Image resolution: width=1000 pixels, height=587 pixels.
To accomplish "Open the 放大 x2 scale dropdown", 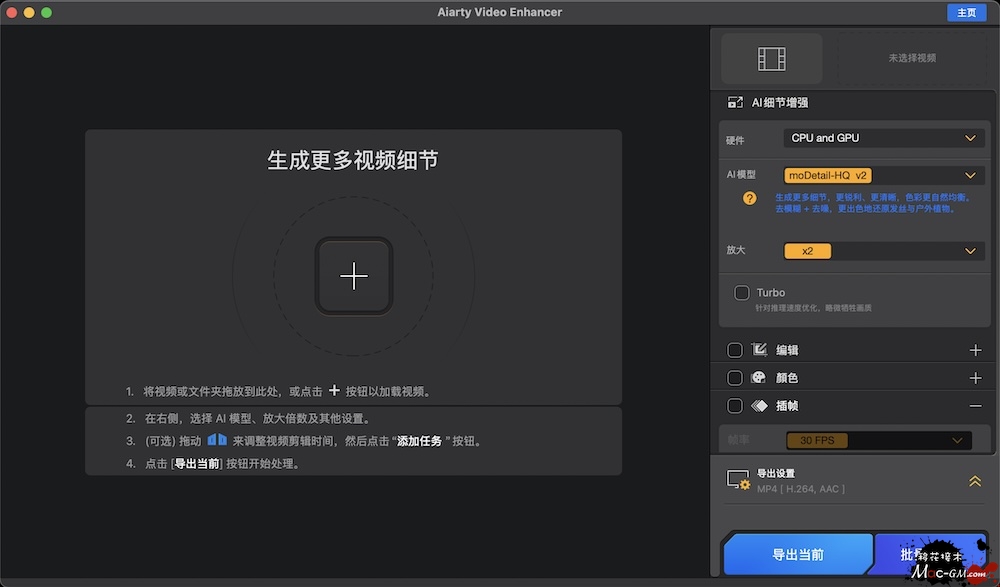I will [883, 251].
